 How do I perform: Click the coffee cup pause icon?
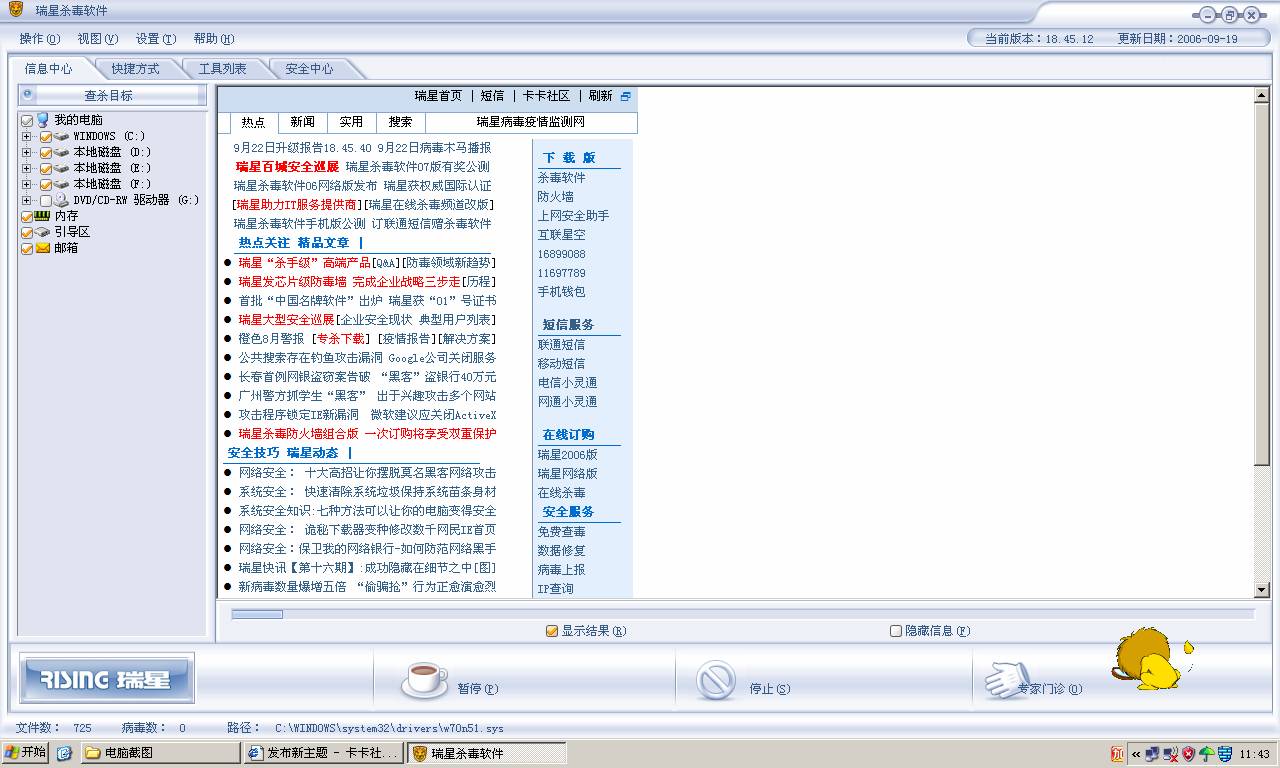click(425, 679)
